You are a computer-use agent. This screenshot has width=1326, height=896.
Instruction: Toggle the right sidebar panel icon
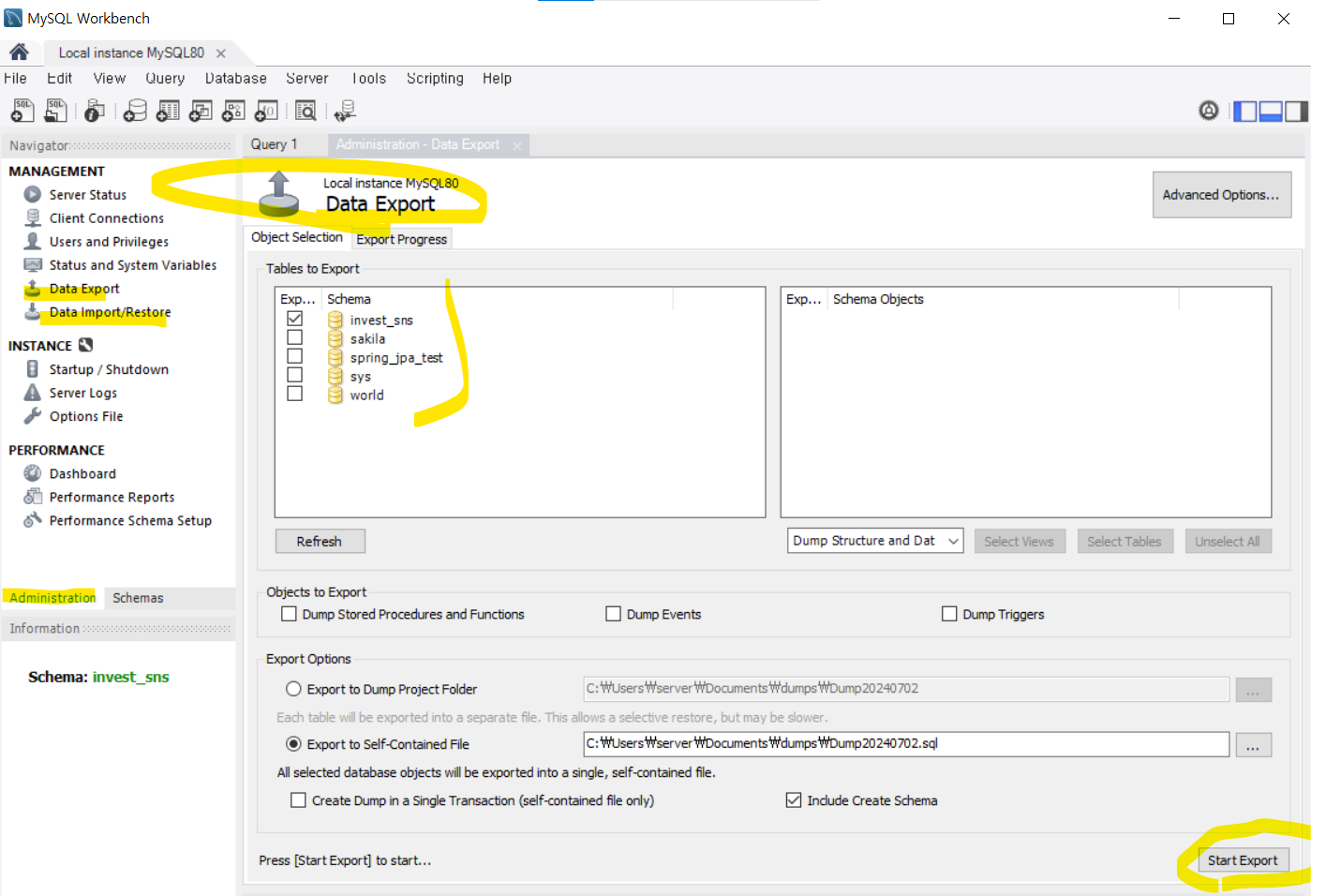(x=1296, y=112)
